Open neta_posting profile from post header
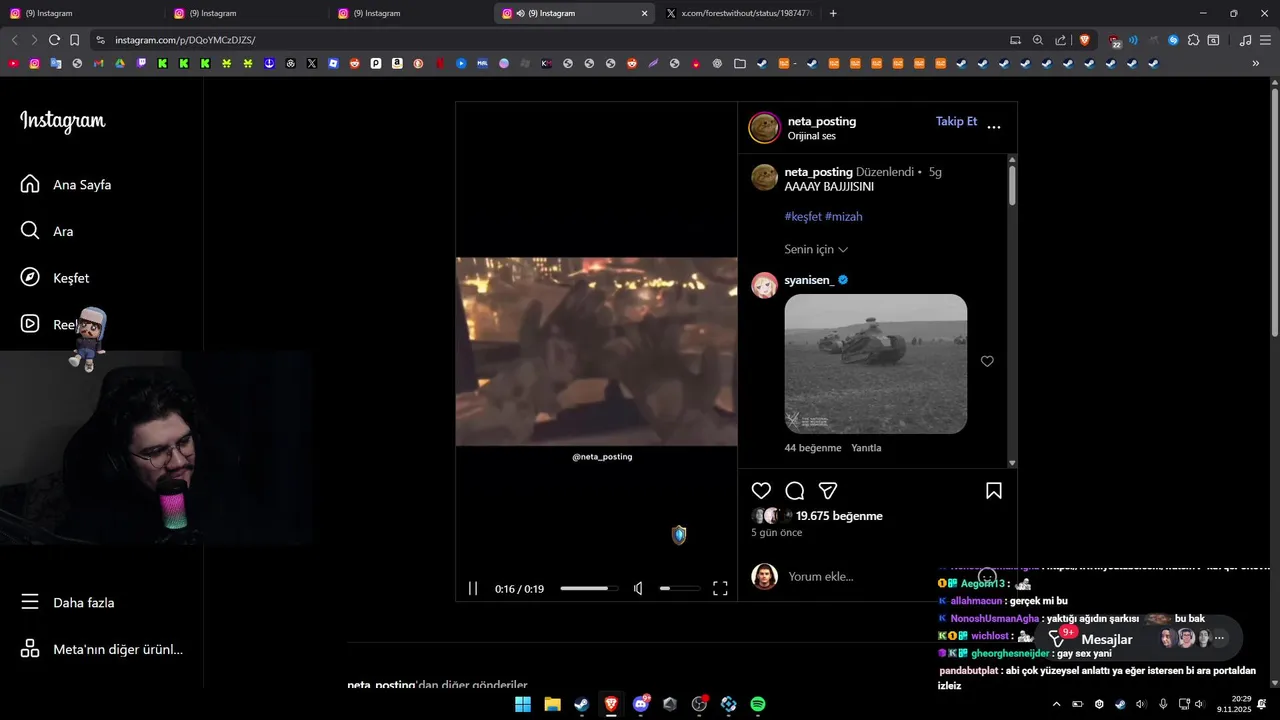This screenshot has height=720, width=1280. pos(822,121)
